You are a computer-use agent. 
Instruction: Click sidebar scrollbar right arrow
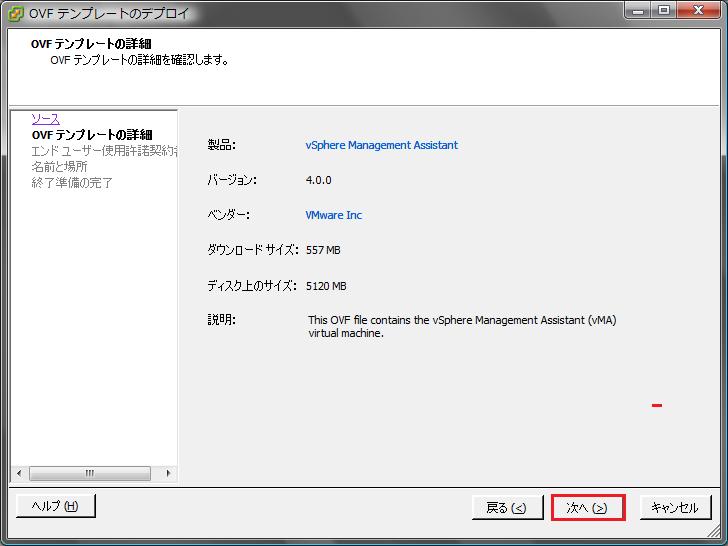168,473
